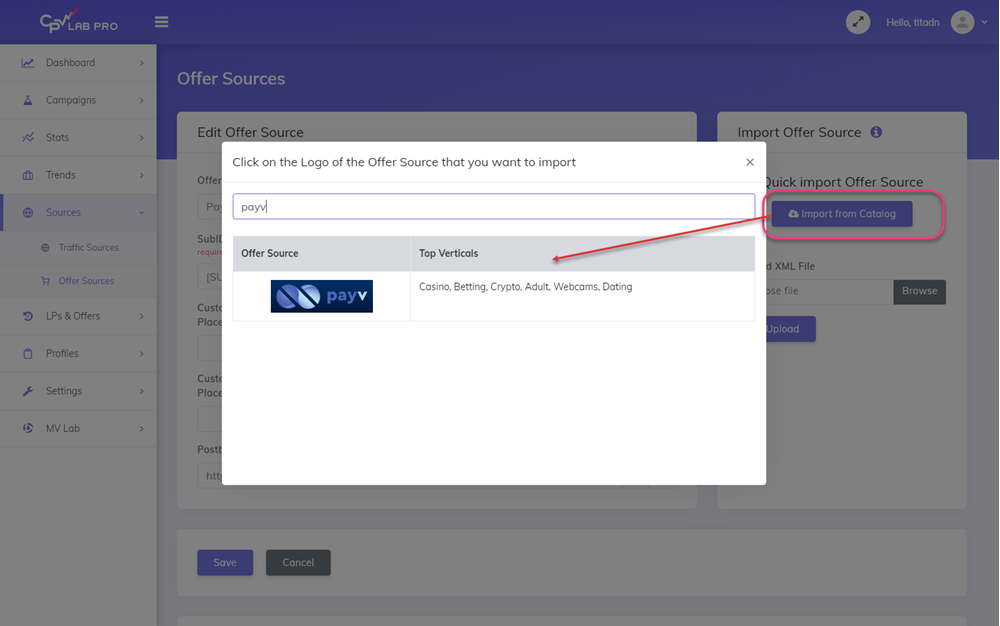Viewport: 1000px width, 626px height.
Task: Click the Import from Catalog button
Action: click(842, 214)
